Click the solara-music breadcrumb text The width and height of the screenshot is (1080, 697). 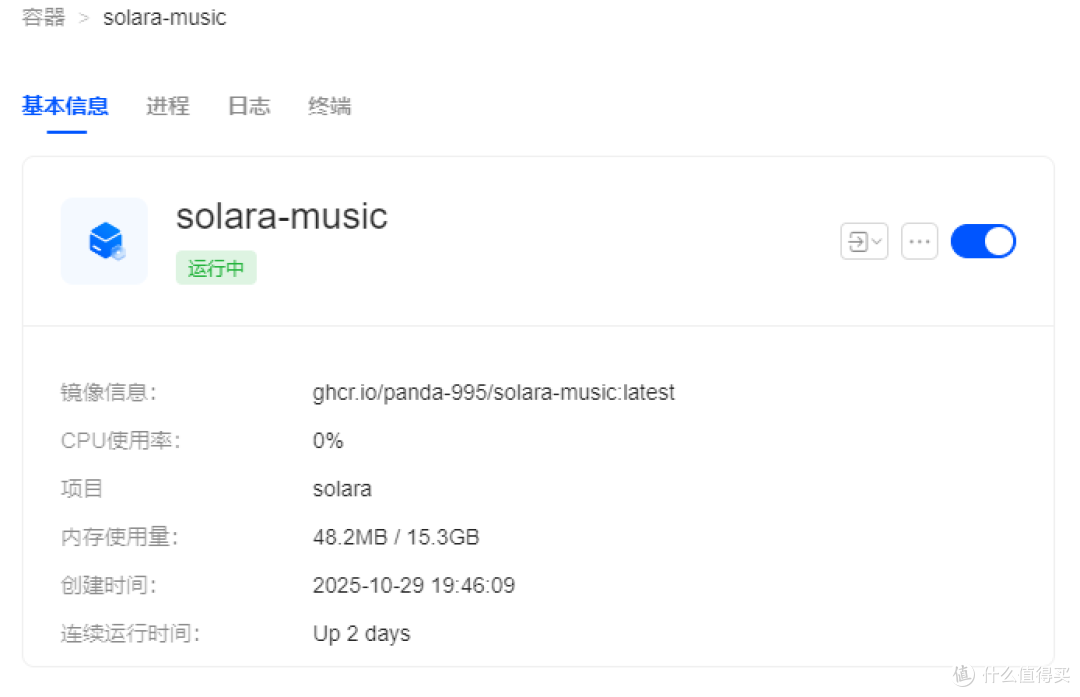coord(165,17)
